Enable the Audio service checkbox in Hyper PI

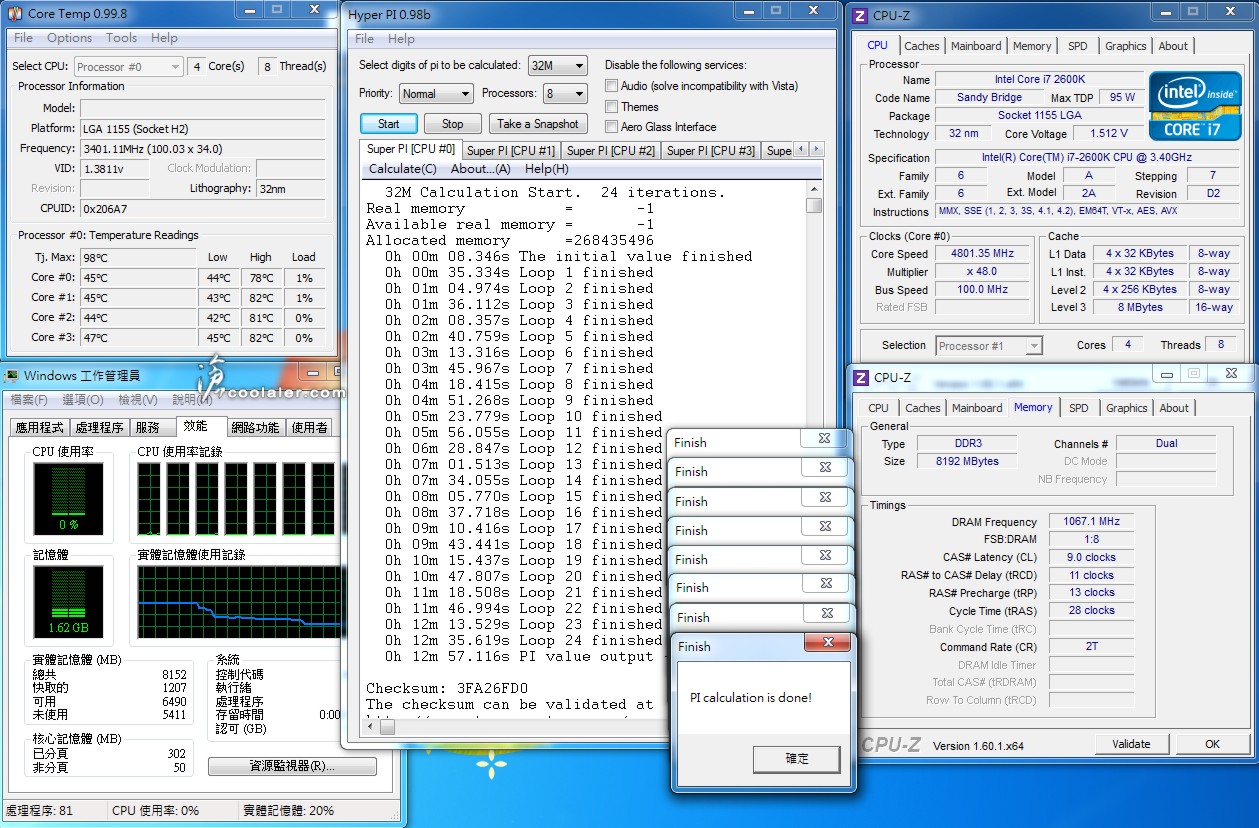pos(611,86)
